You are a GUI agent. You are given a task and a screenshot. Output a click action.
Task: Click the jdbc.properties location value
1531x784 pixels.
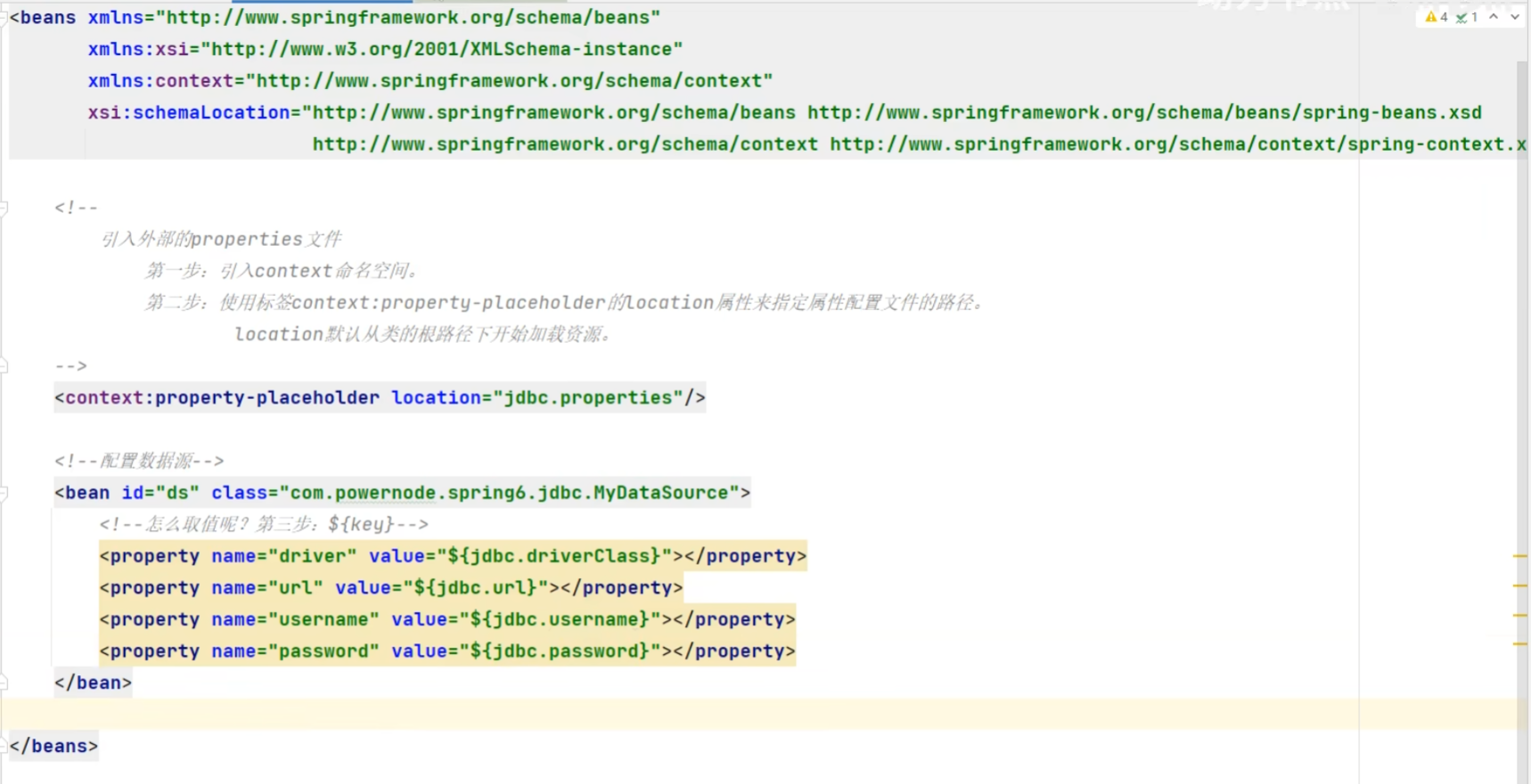tap(588, 397)
